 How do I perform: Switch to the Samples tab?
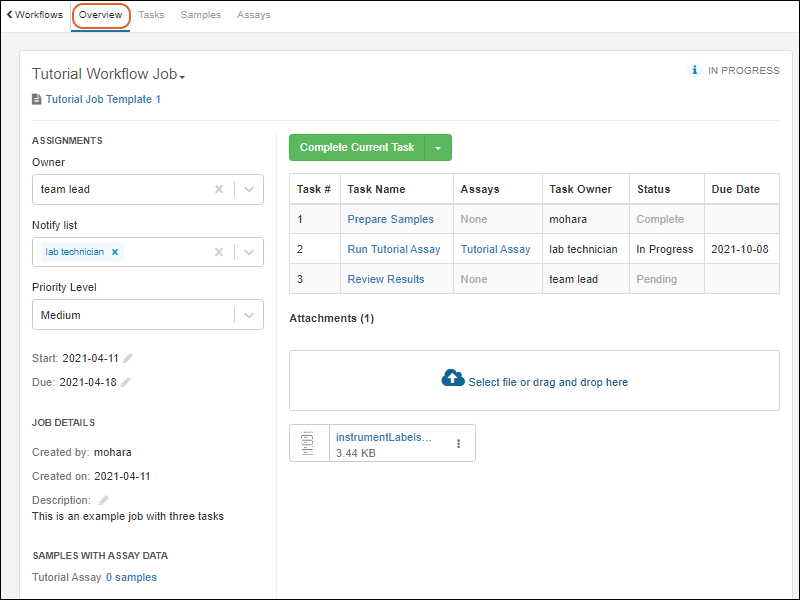tap(201, 15)
